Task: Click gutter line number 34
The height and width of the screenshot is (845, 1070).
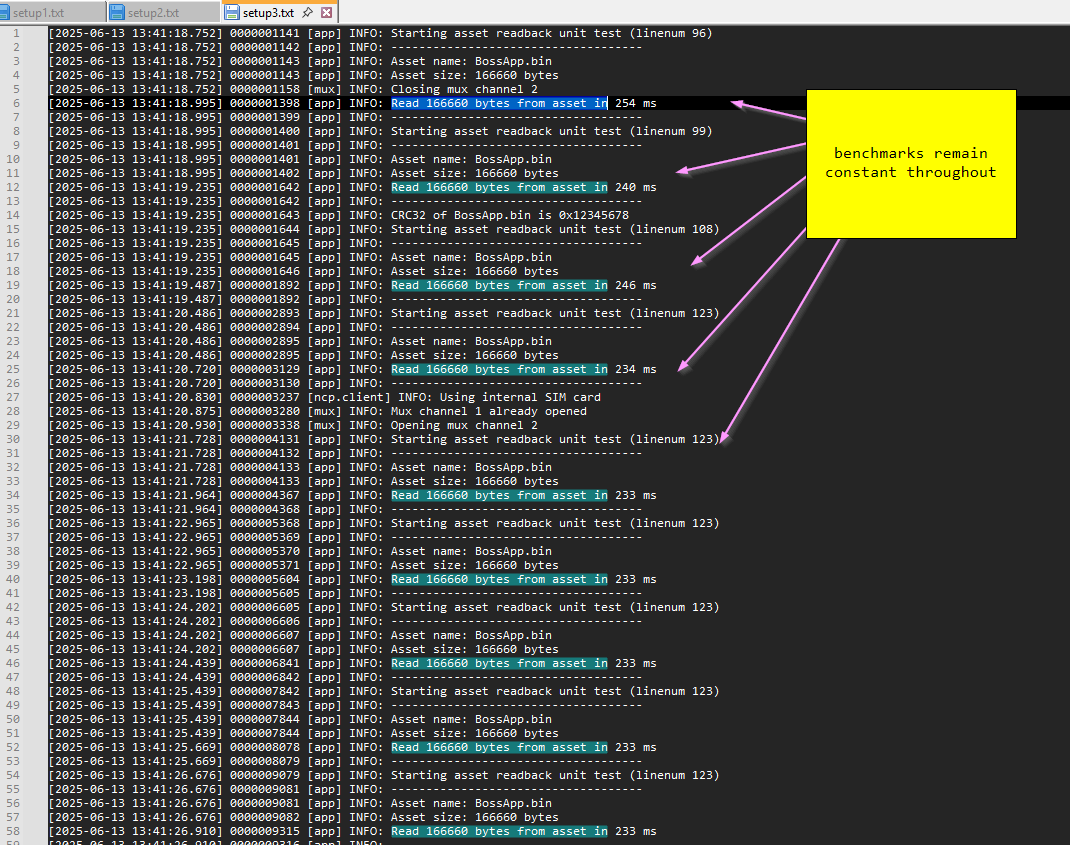Action: pyautogui.click(x=14, y=495)
